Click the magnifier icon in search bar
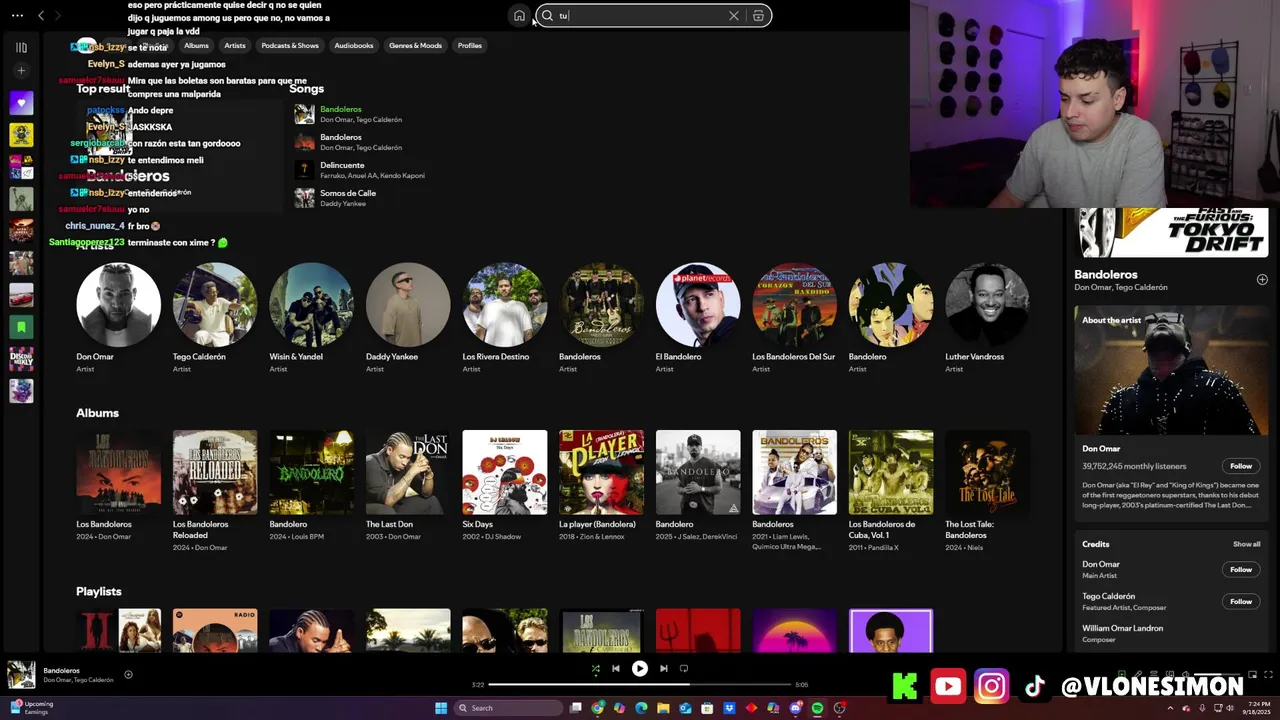 pyautogui.click(x=547, y=15)
